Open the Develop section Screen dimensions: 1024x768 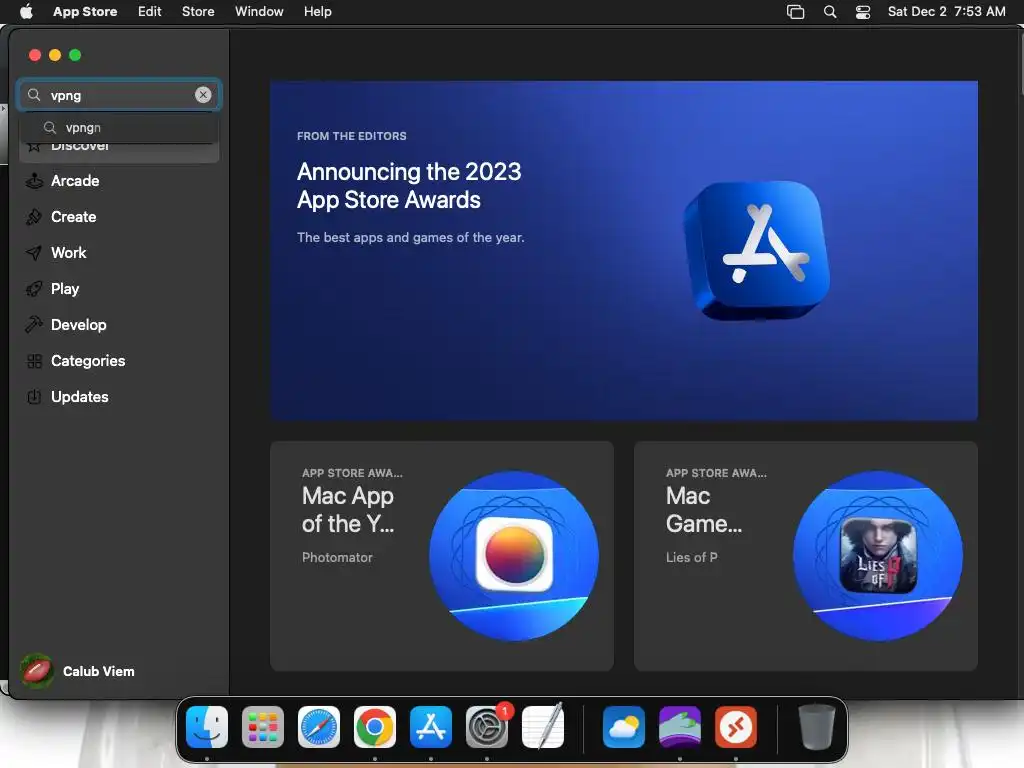coord(119,325)
